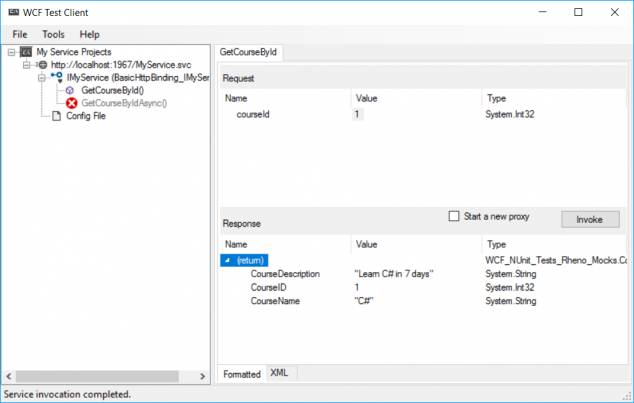This screenshot has width=634, height=403.
Task: Click the CourseID value 1 in Response
Action: pyautogui.click(x=357, y=287)
